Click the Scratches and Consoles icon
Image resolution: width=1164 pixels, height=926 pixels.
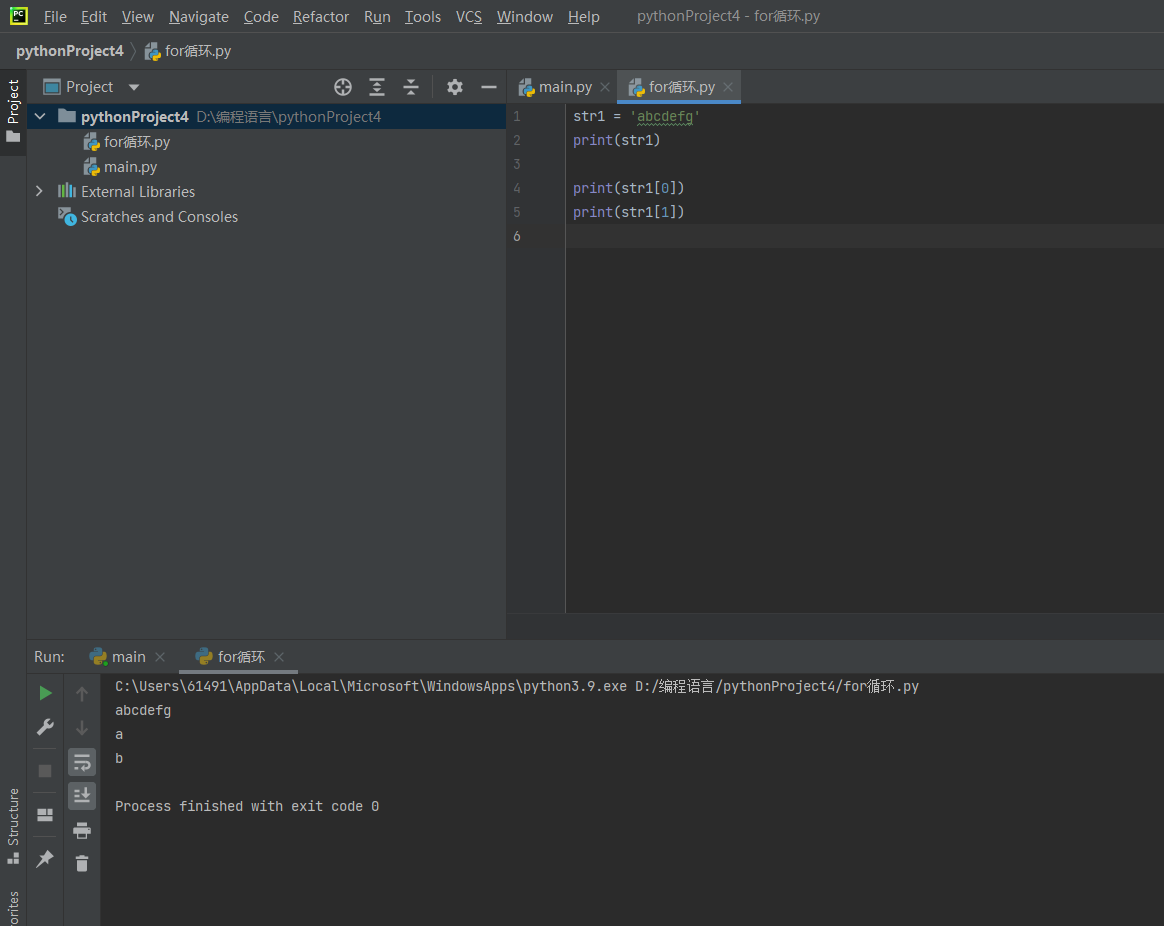(x=67, y=217)
